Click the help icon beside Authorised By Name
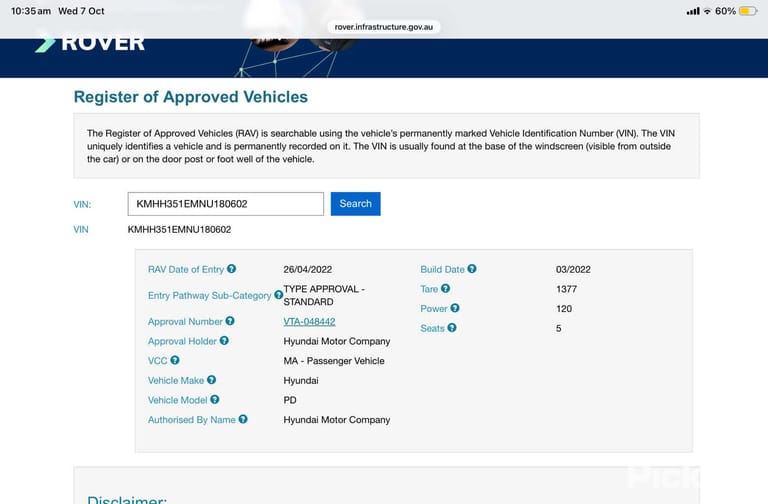 coord(243,419)
